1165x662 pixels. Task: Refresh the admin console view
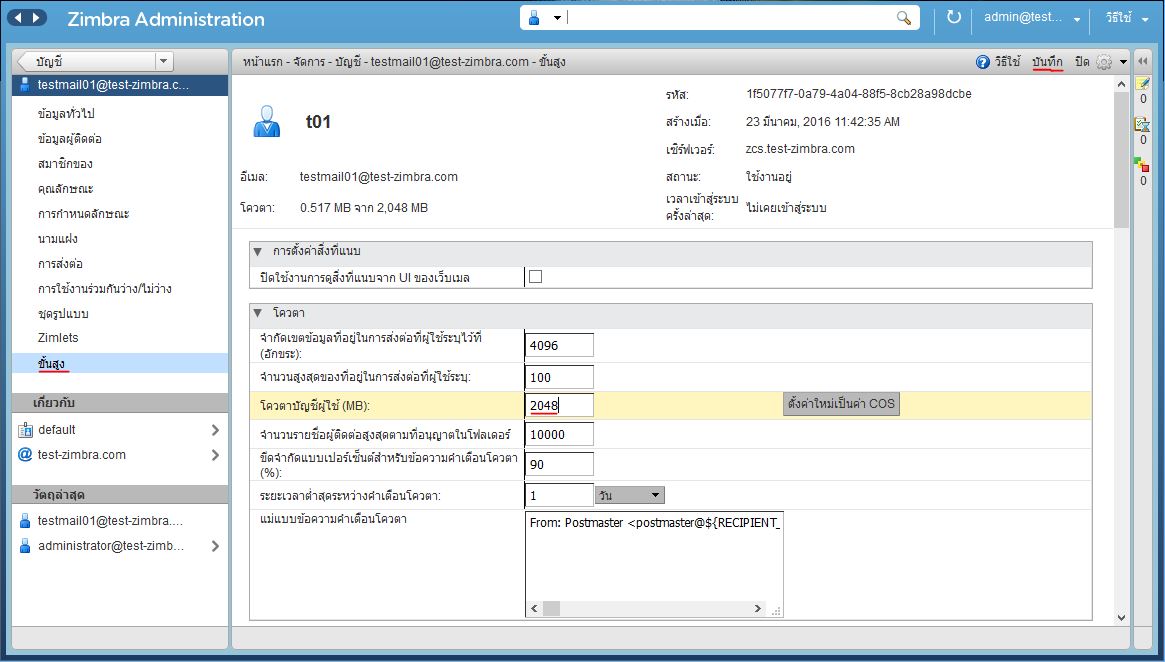954,17
